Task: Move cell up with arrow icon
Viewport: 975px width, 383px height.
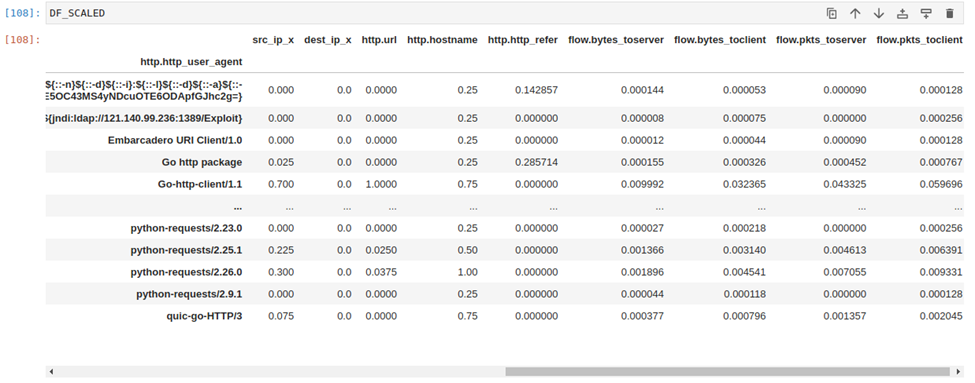Action: 855,13
